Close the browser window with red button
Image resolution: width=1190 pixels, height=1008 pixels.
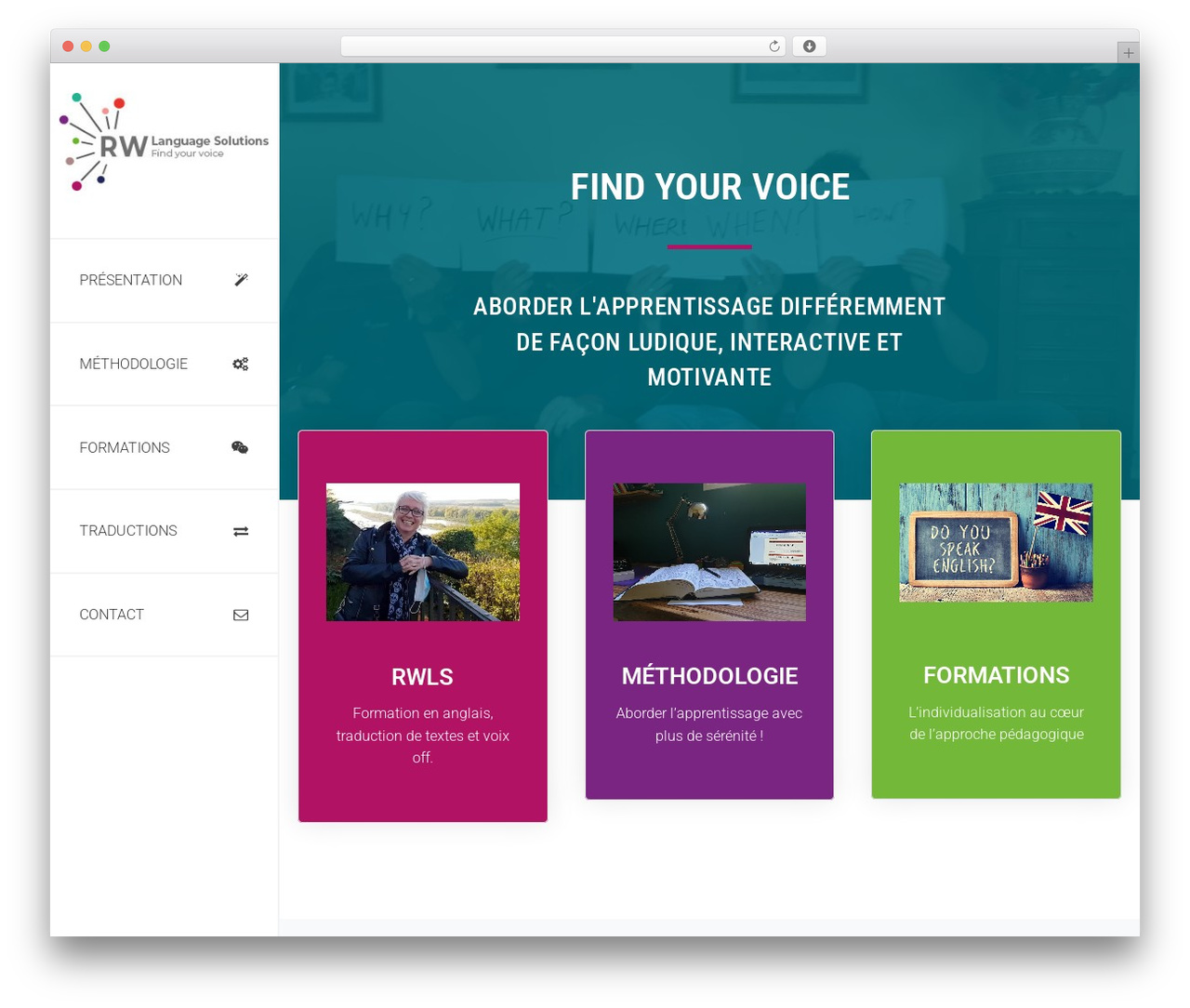(68, 46)
